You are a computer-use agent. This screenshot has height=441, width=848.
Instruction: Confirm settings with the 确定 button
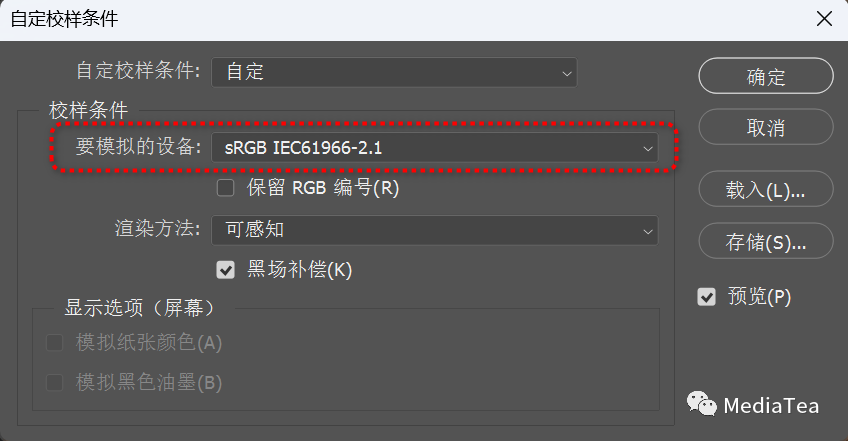766,76
